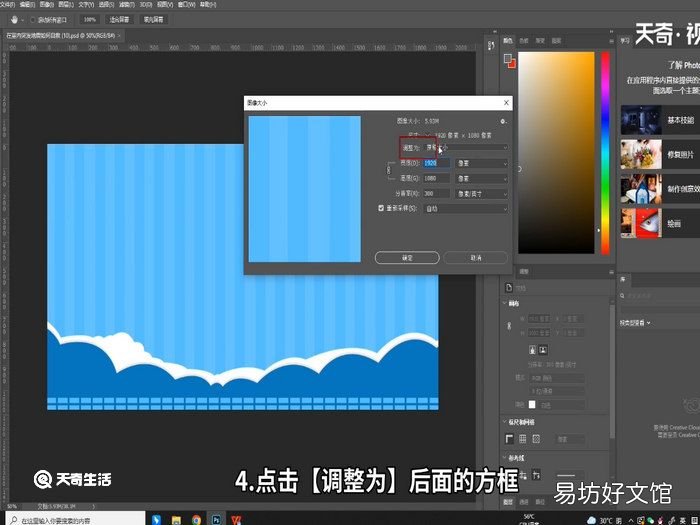Collapse the 标尺和网格 section
The width and height of the screenshot is (700, 525).
(505, 422)
